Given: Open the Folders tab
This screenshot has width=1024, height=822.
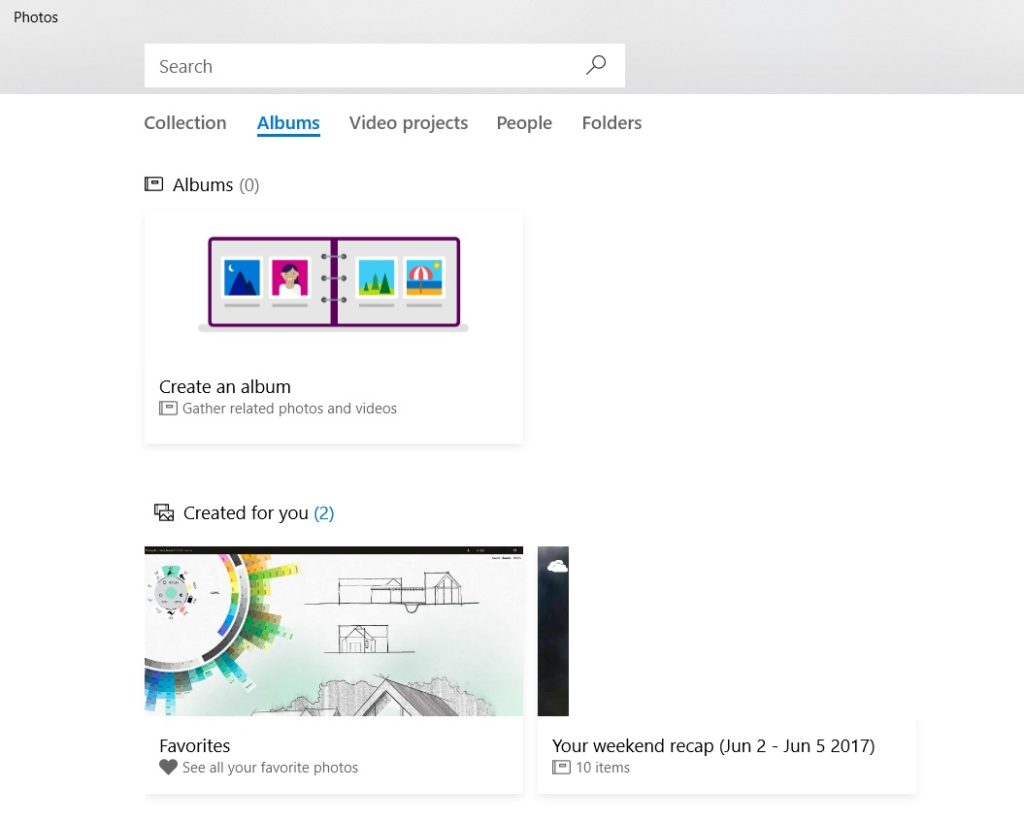Looking at the screenshot, I should point(611,122).
